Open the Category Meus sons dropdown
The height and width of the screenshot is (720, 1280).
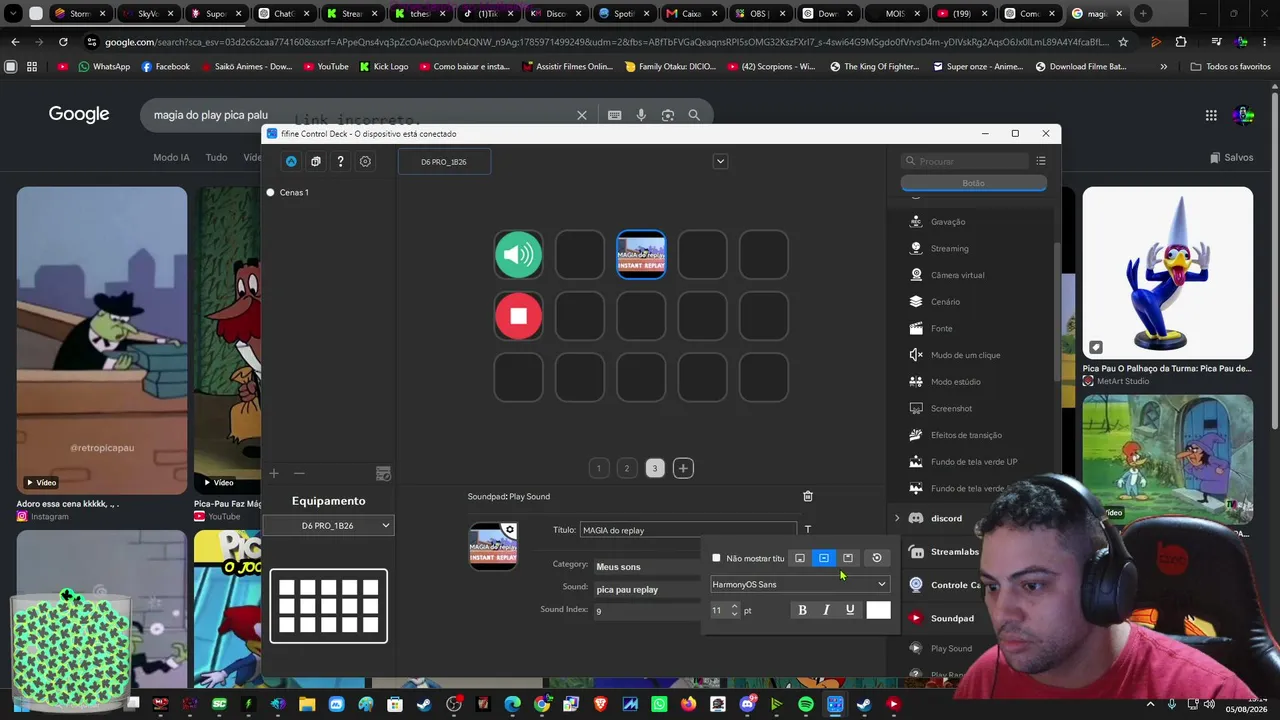[645, 567]
